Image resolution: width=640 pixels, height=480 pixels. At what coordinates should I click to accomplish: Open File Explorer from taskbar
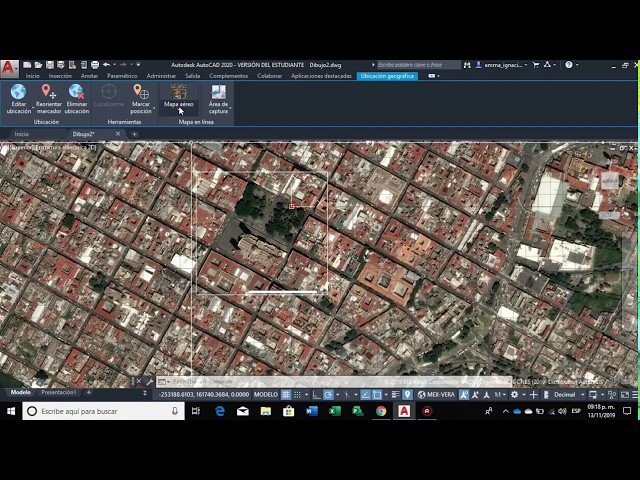click(266, 411)
